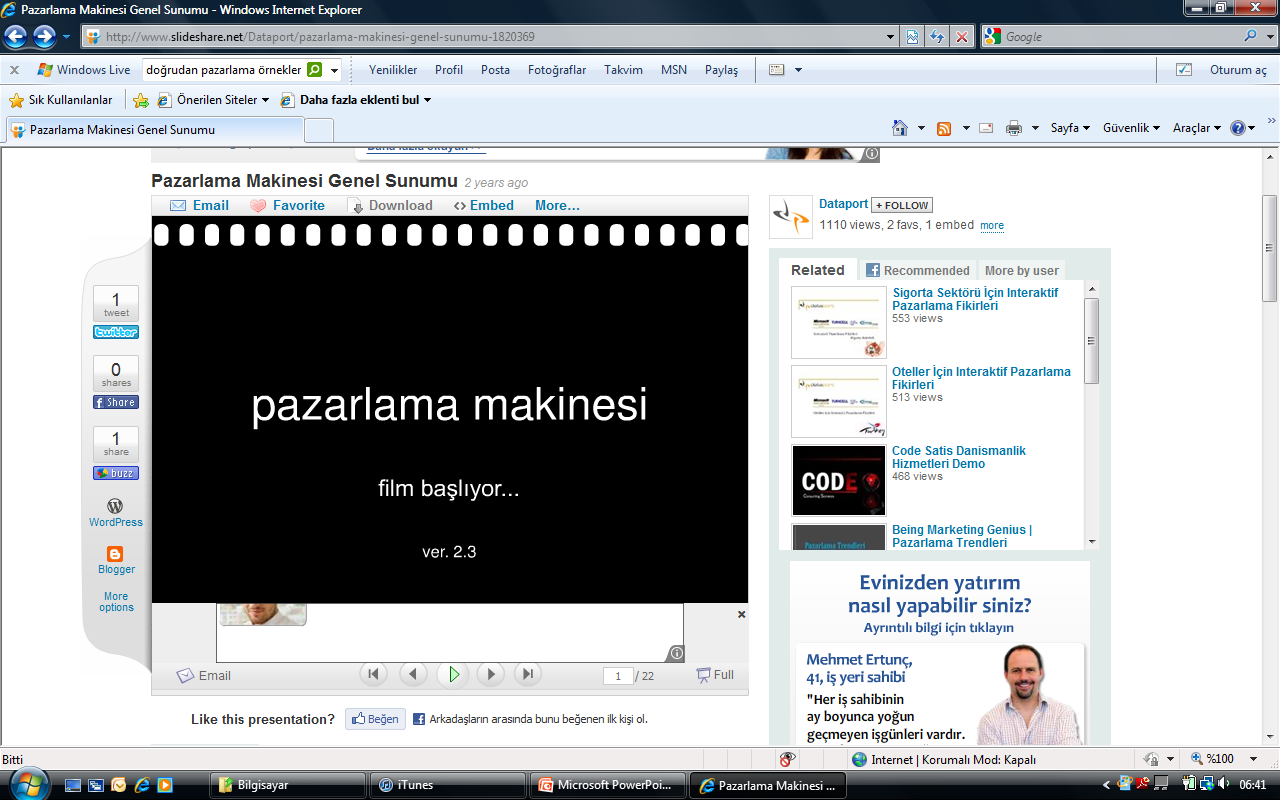
Task: Open the Compatibility View icon in address bar
Action: [x=913, y=37]
